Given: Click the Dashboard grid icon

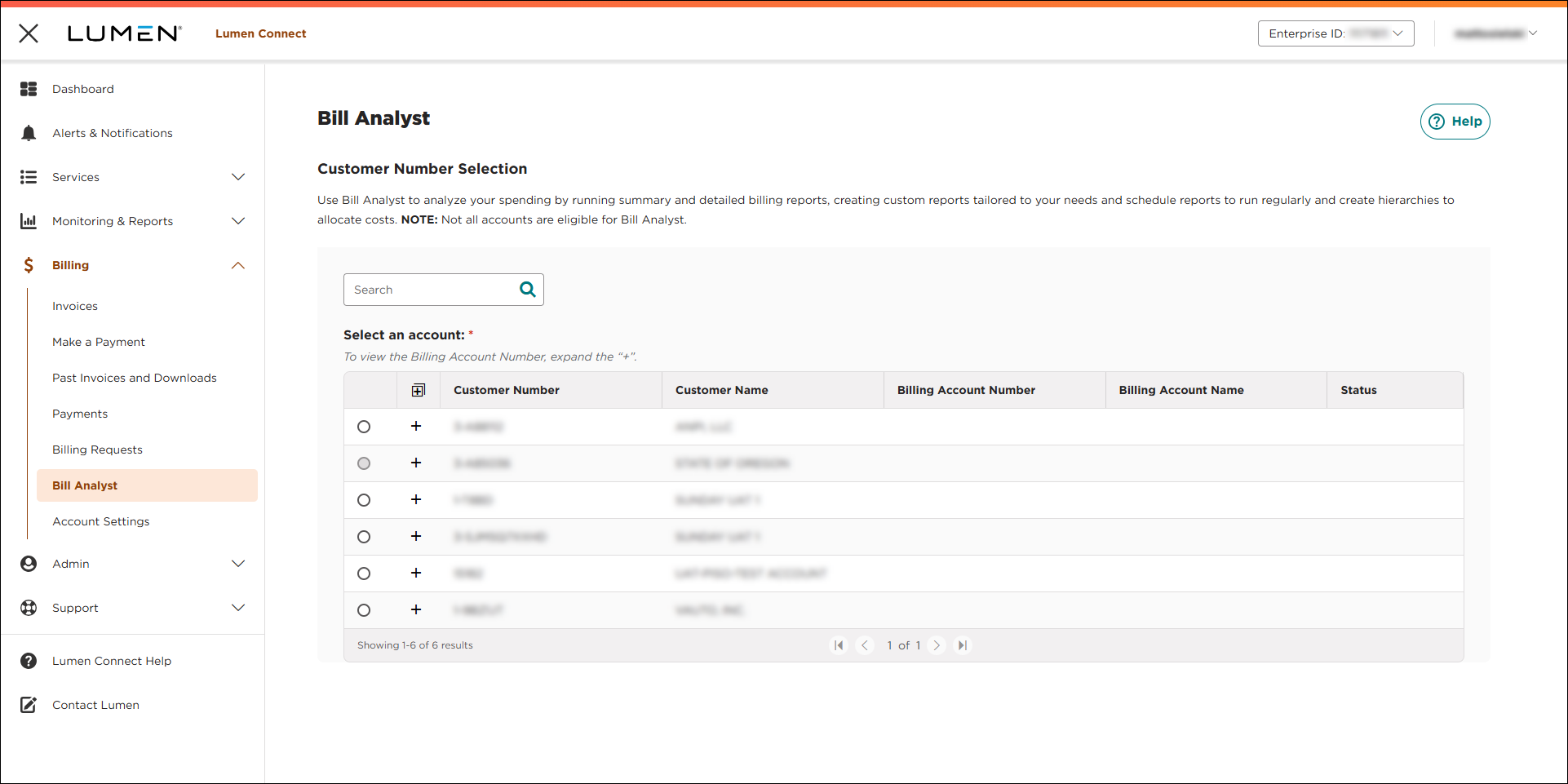Looking at the screenshot, I should [29, 89].
